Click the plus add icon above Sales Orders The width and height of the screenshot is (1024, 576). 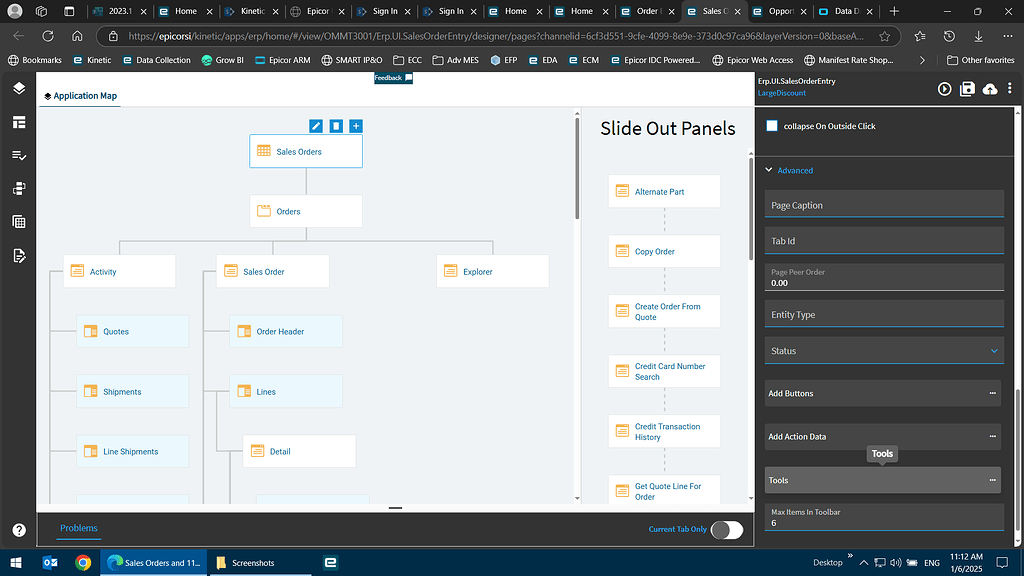[356, 126]
